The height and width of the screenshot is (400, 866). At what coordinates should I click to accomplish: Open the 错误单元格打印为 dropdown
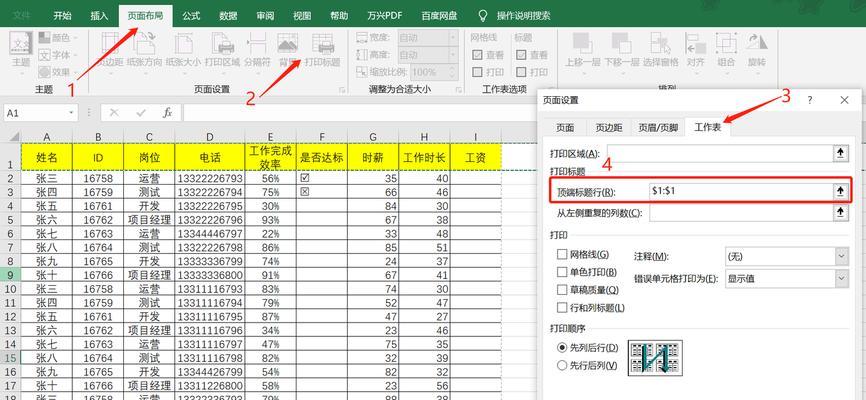pos(842,278)
